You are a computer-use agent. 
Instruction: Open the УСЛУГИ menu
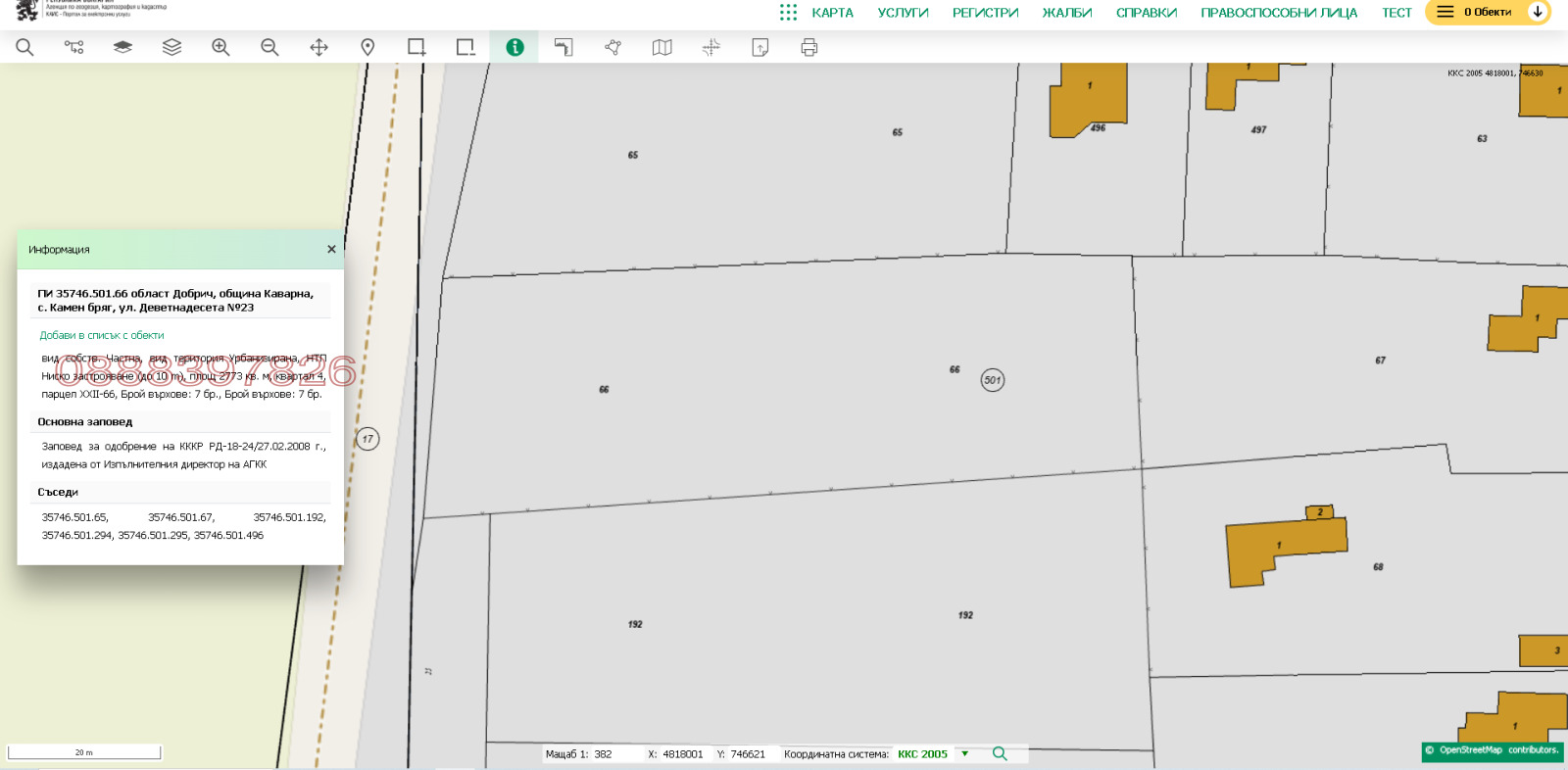coord(903,13)
